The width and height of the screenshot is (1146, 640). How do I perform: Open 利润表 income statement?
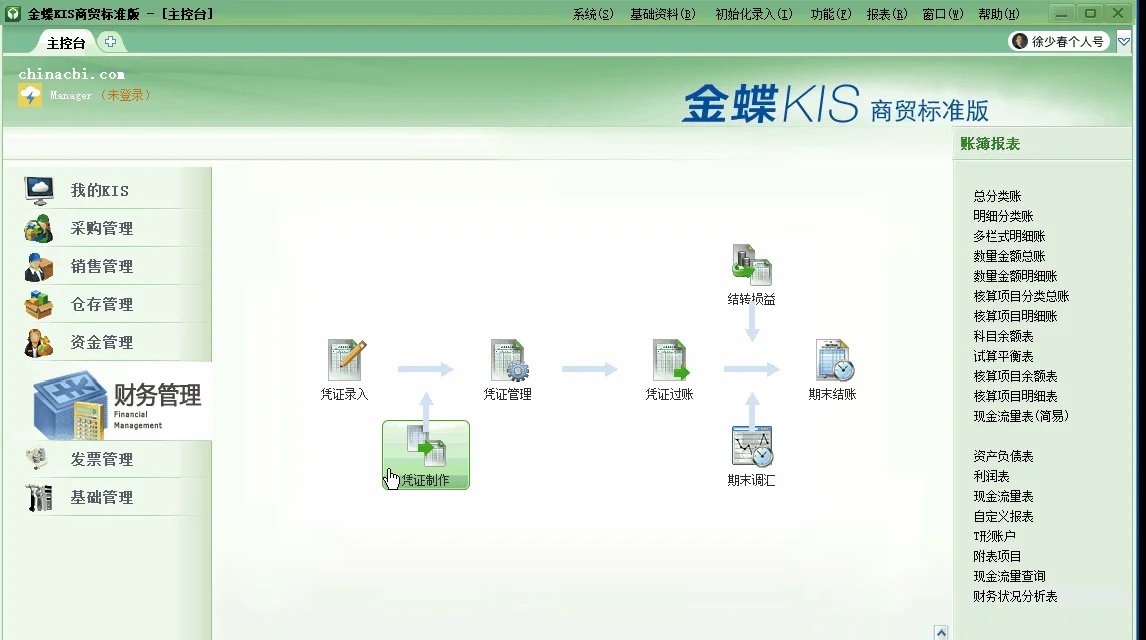(x=991, y=476)
